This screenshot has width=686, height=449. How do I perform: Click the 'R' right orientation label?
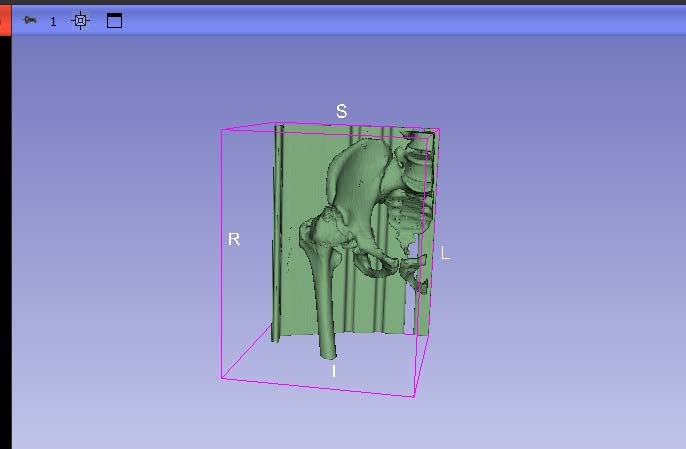[234, 239]
